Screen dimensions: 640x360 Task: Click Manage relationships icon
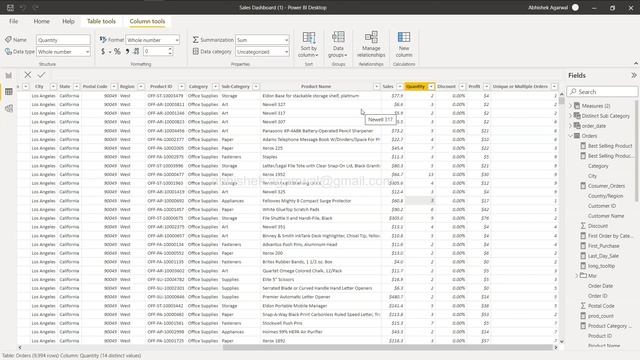coord(371,37)
